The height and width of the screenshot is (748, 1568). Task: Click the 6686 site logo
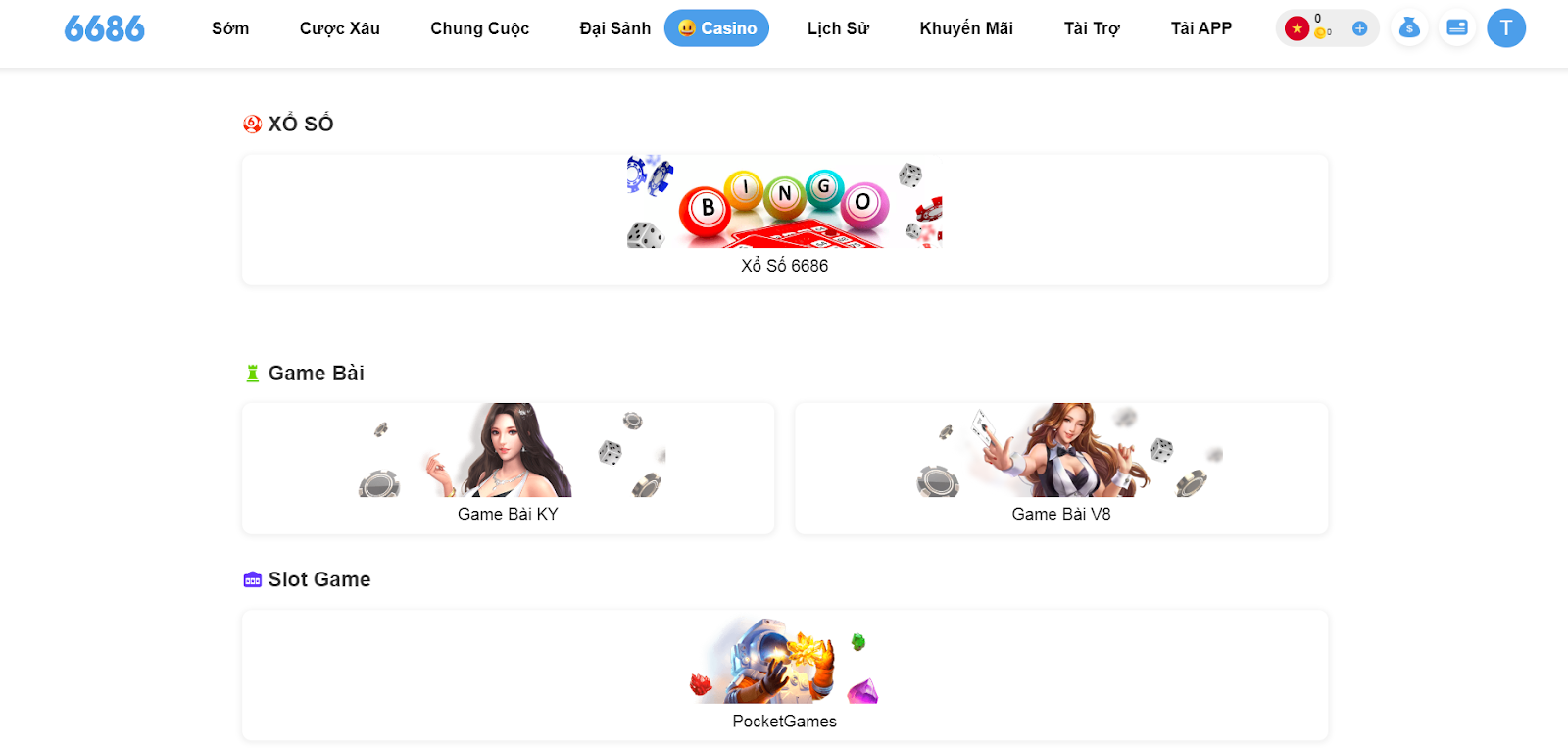point(105,28)
